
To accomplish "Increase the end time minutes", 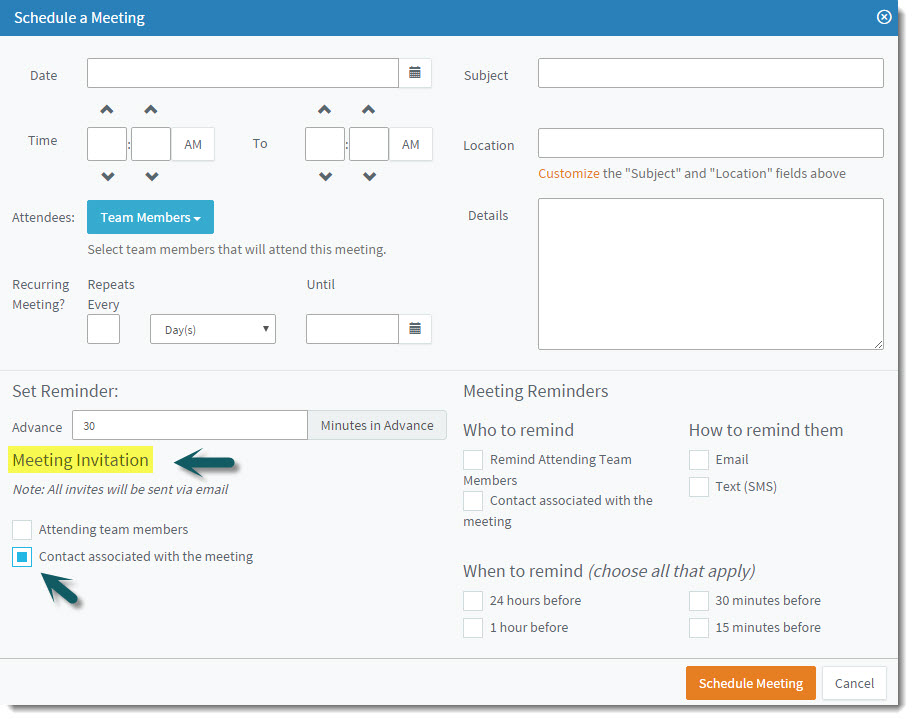I will pyautogui.click(x=369, y=109).
